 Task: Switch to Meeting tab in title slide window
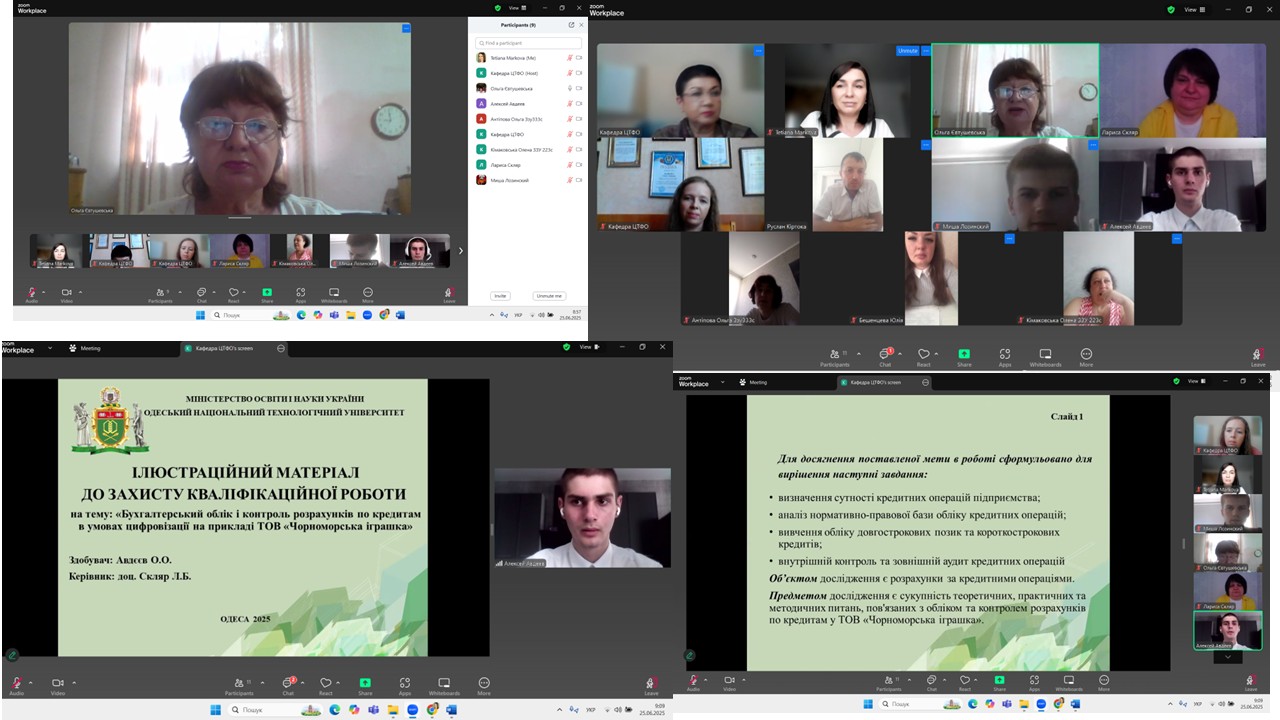coord(85,348)
